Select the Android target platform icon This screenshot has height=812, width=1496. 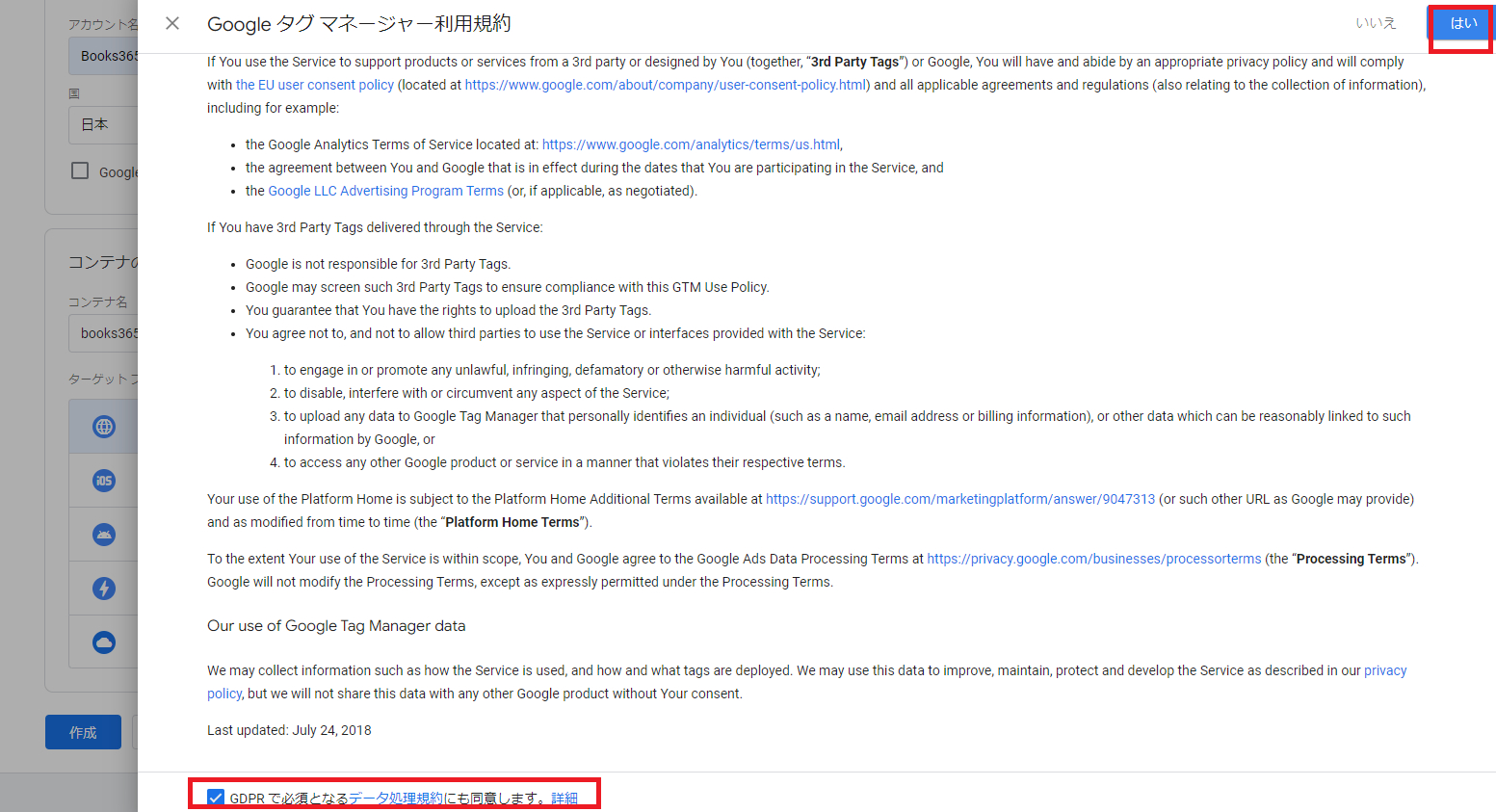click(104, 535)
